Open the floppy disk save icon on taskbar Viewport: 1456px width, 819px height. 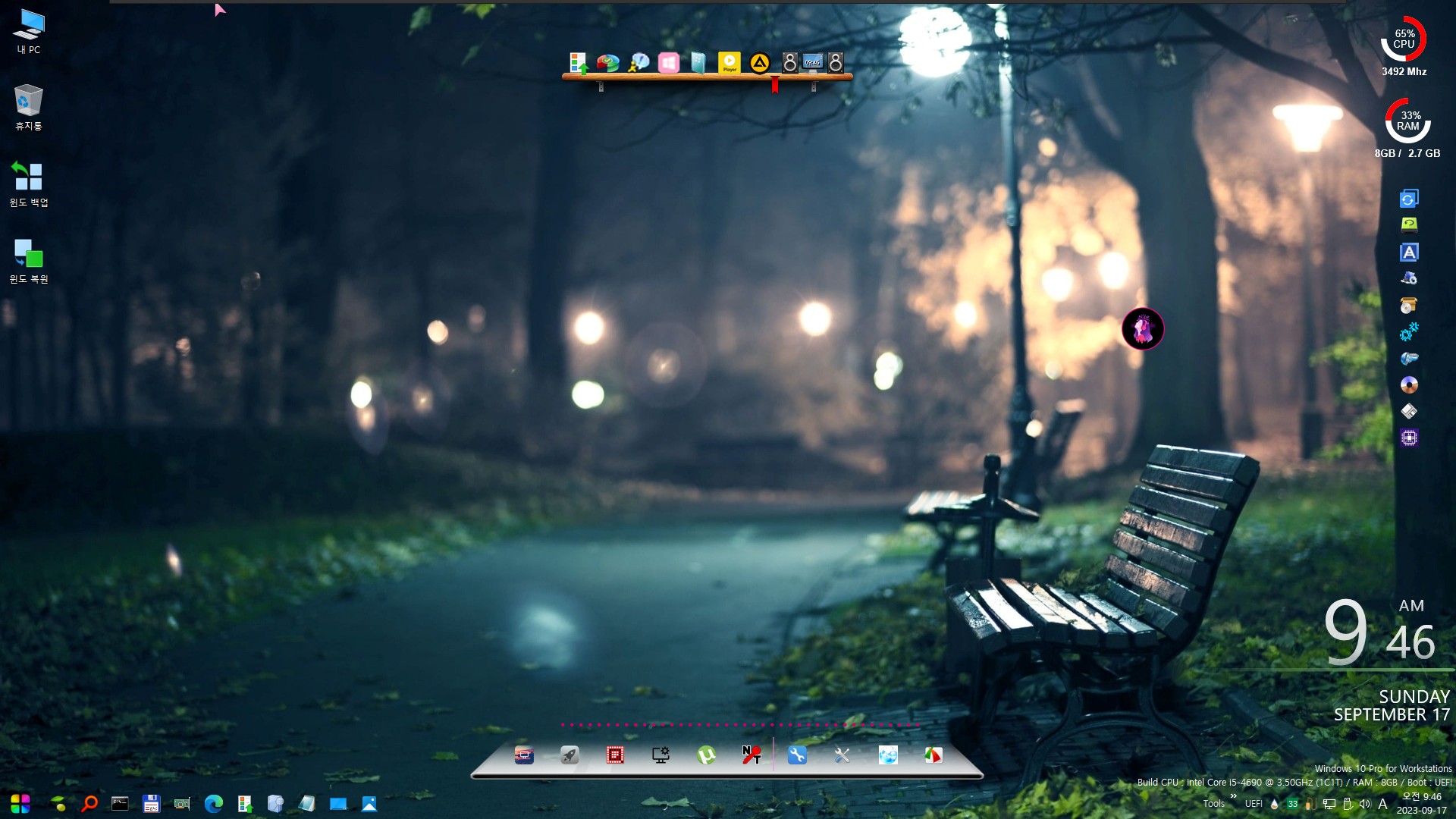(x=151, y=803)
